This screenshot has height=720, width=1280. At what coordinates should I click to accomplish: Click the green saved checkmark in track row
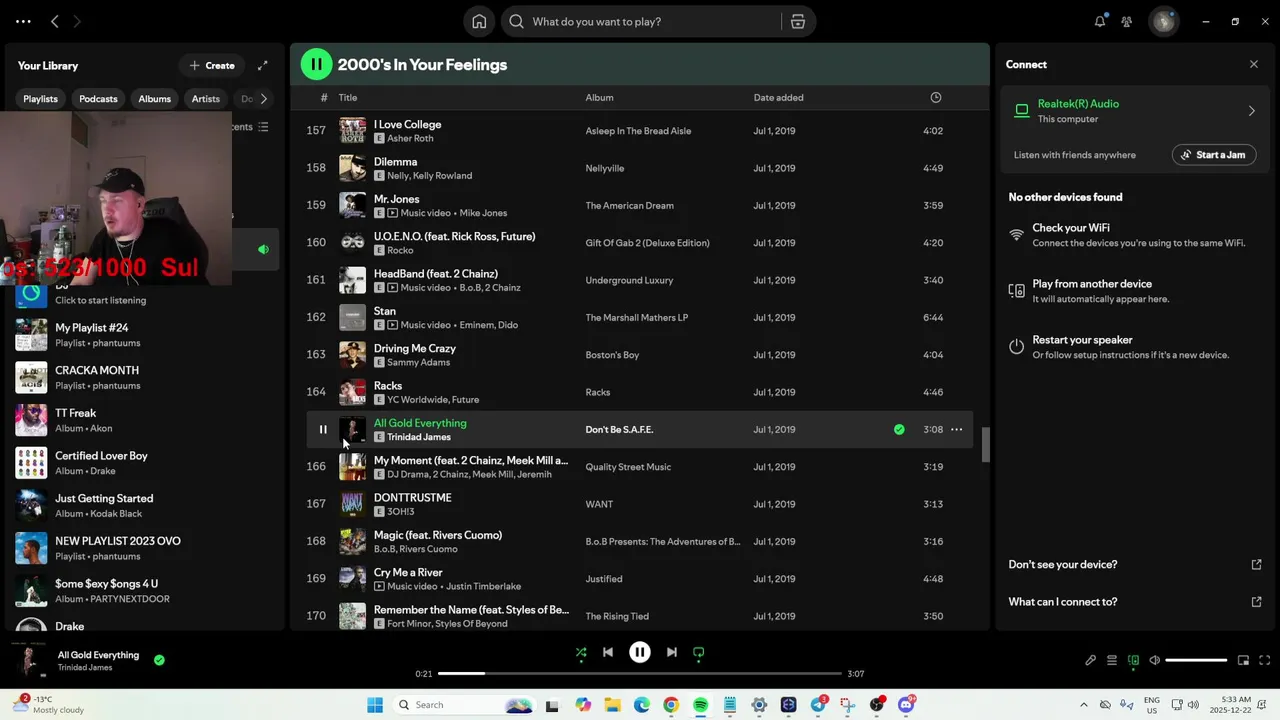[x=899, y=430]
